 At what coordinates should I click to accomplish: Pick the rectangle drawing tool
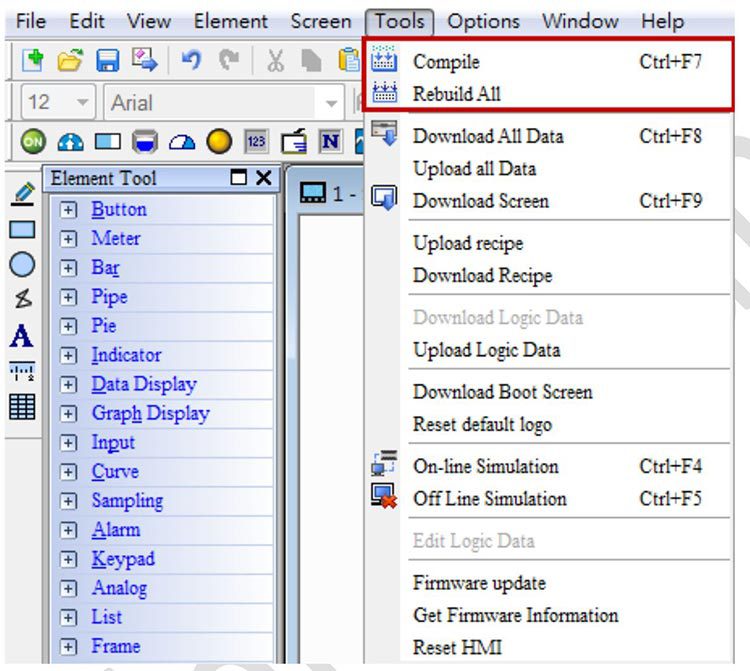[22, 229]
